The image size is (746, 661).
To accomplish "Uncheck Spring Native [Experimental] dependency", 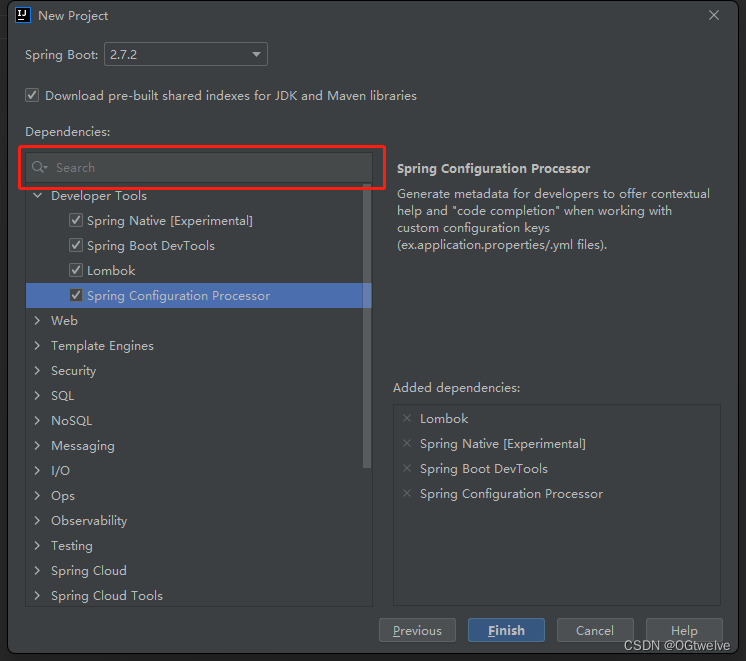I will [76, 220].
